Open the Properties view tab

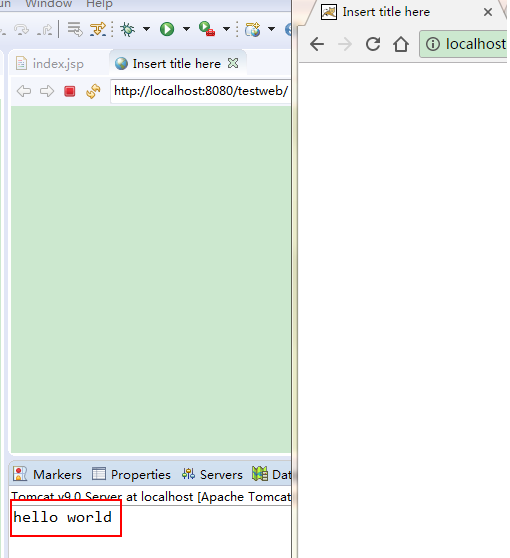pos(131,474)
